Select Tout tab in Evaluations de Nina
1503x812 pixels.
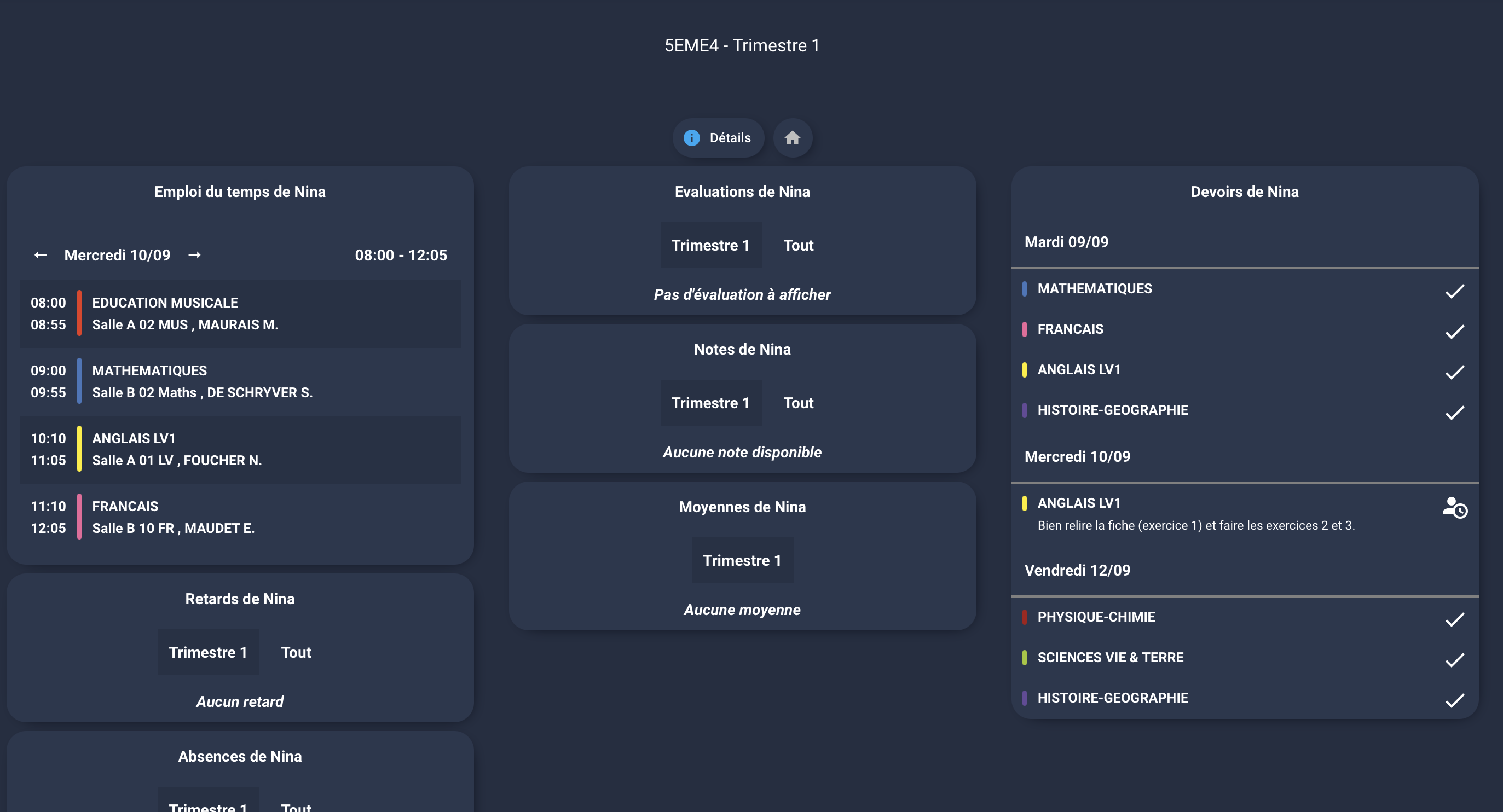[x=797, y=245]
